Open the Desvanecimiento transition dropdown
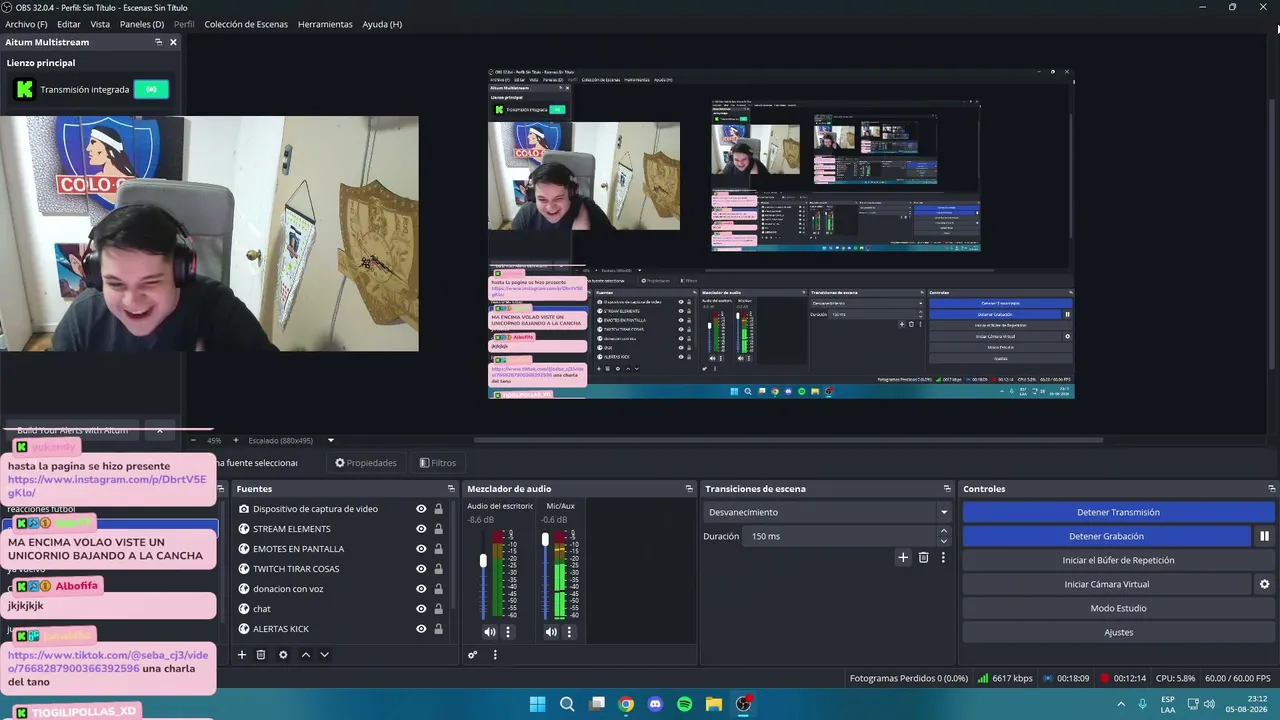The width and height of the screenshot is (1280, 720). coord(827,512)
